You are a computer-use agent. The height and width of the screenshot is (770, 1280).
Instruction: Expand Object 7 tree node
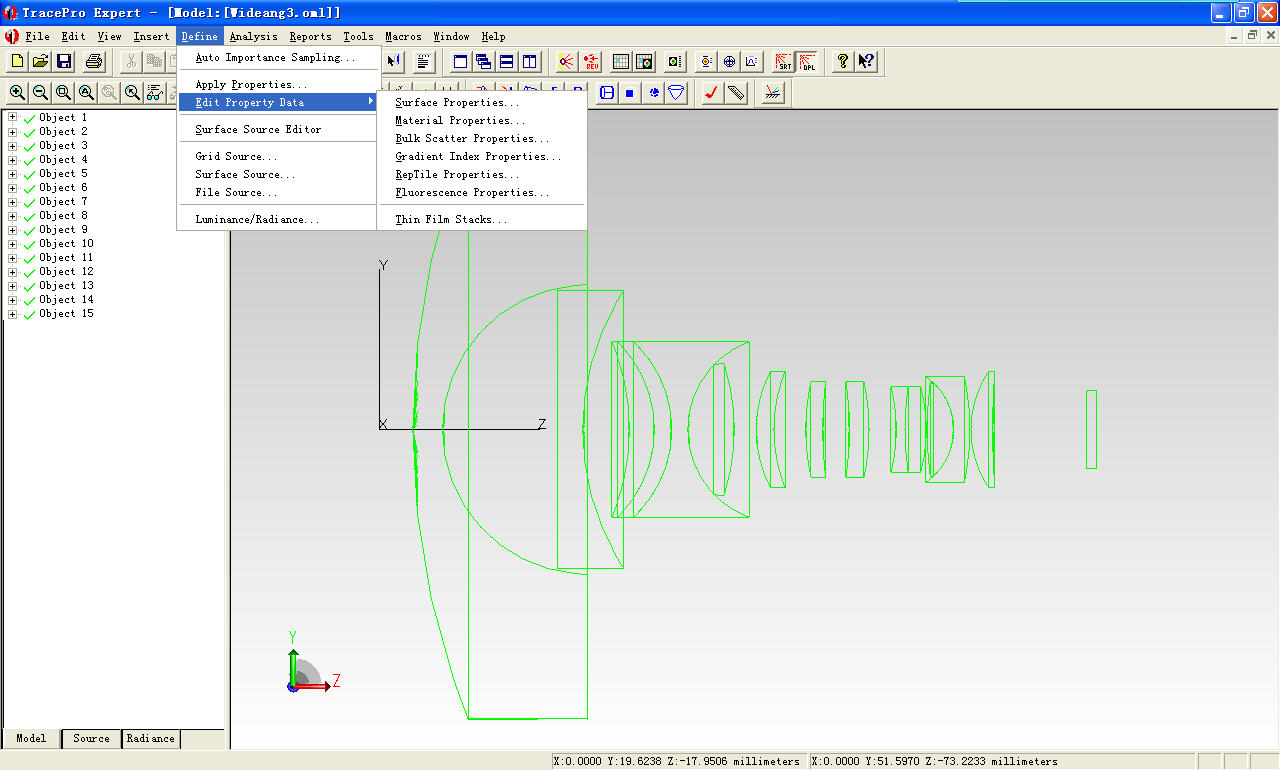coord(13,202)
